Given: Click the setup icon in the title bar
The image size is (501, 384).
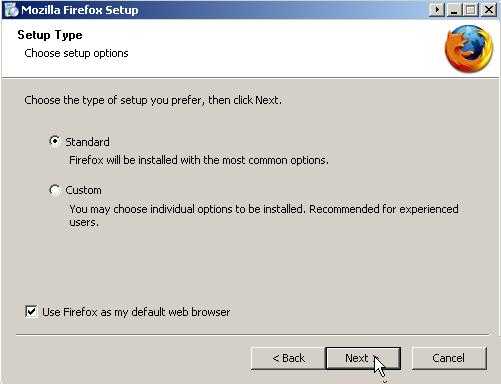Looking at the screenshot, I should pos(11,10).
